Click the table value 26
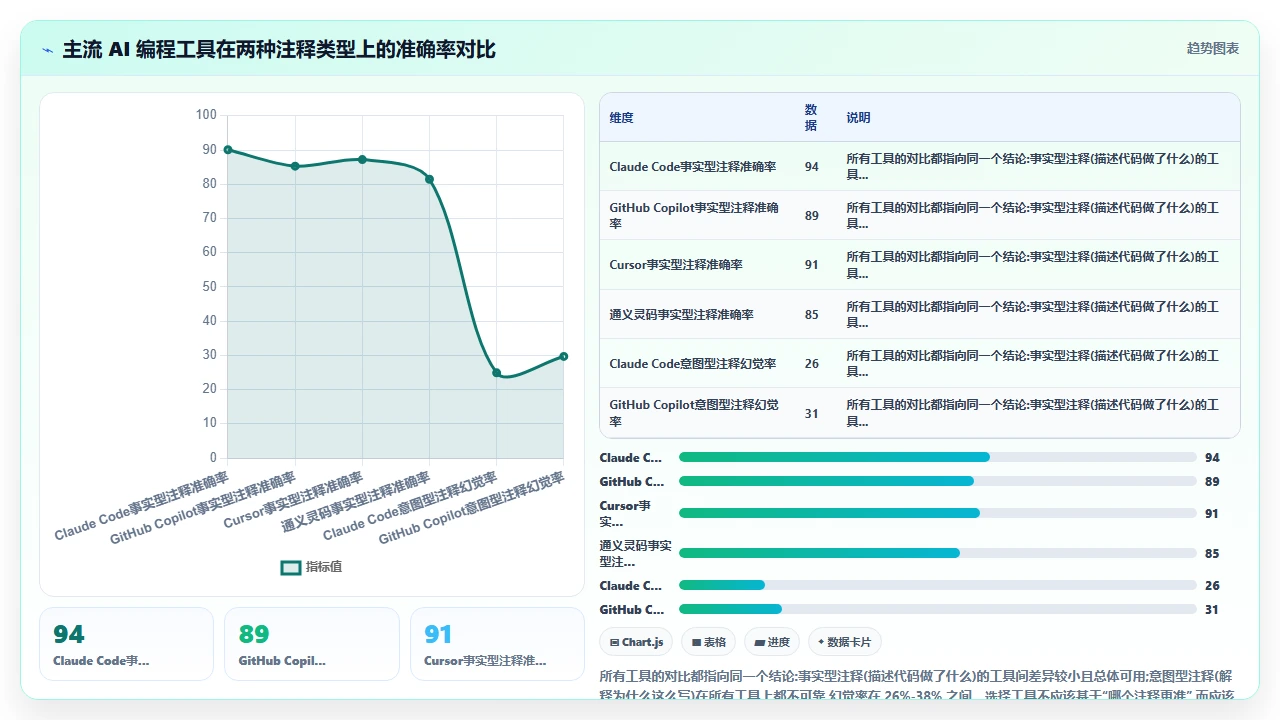Screen dimensions: 1280x720 [x=811, y=364]
